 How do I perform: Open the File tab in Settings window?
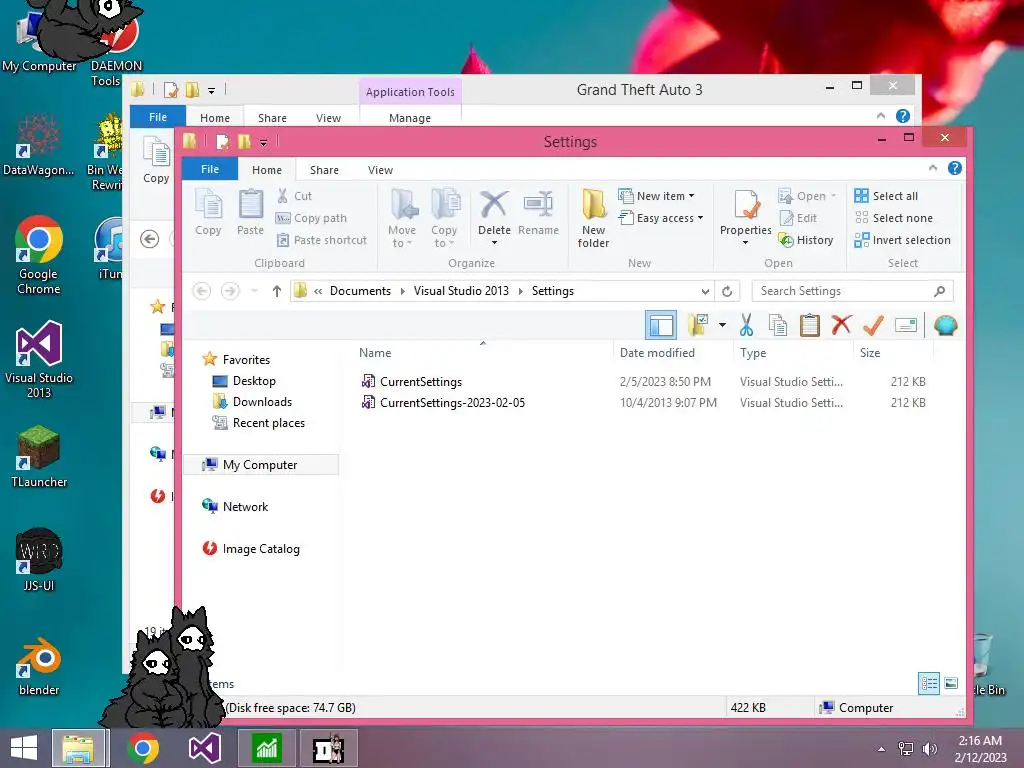pyautogui.click(x=210, y=169)
